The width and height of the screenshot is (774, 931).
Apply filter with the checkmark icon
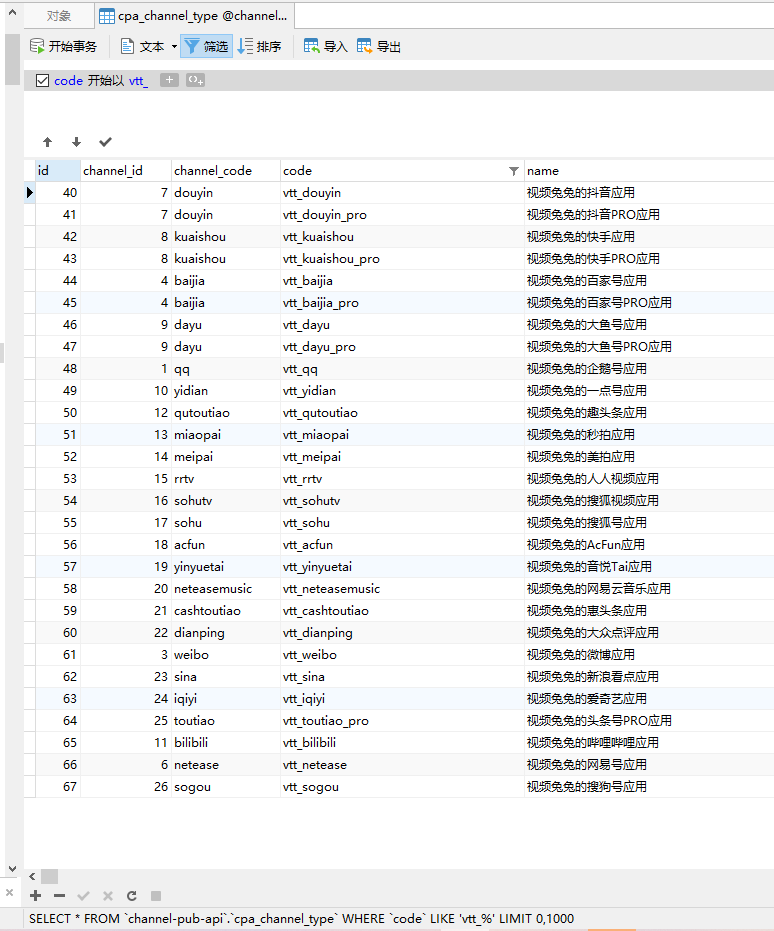pos(105,142)
